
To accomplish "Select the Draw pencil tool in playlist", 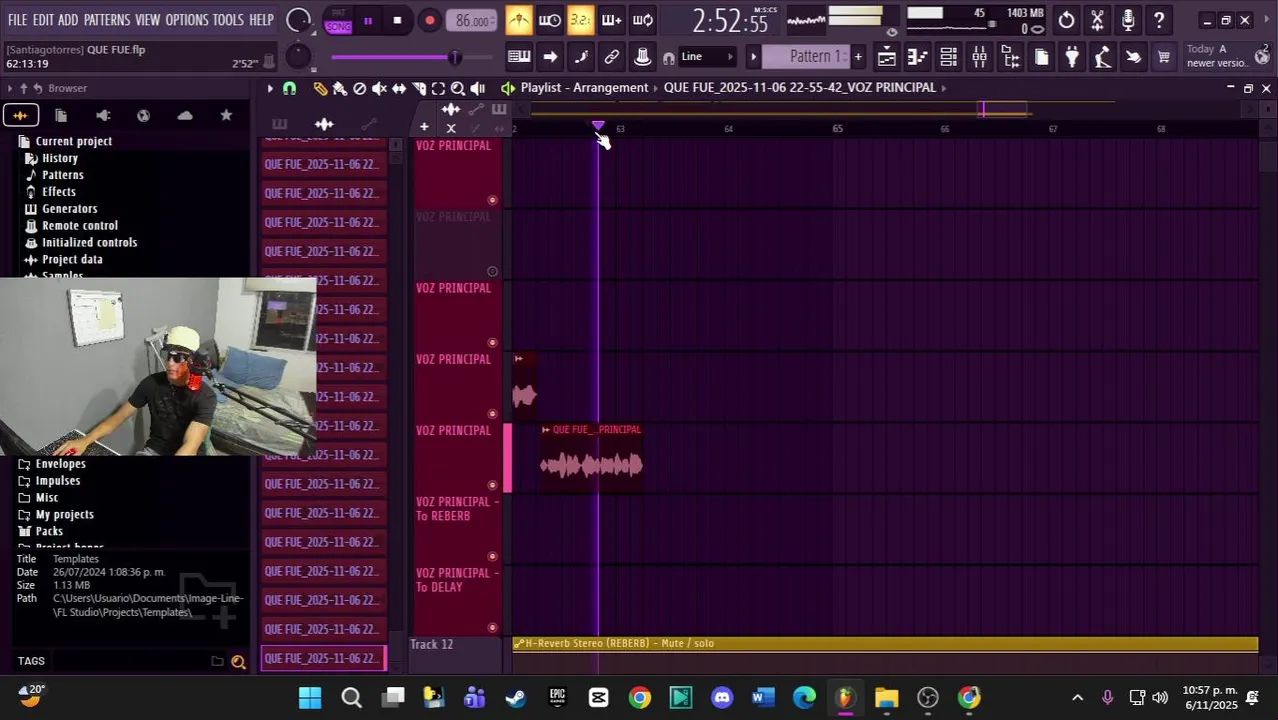I will coord(320,89).
